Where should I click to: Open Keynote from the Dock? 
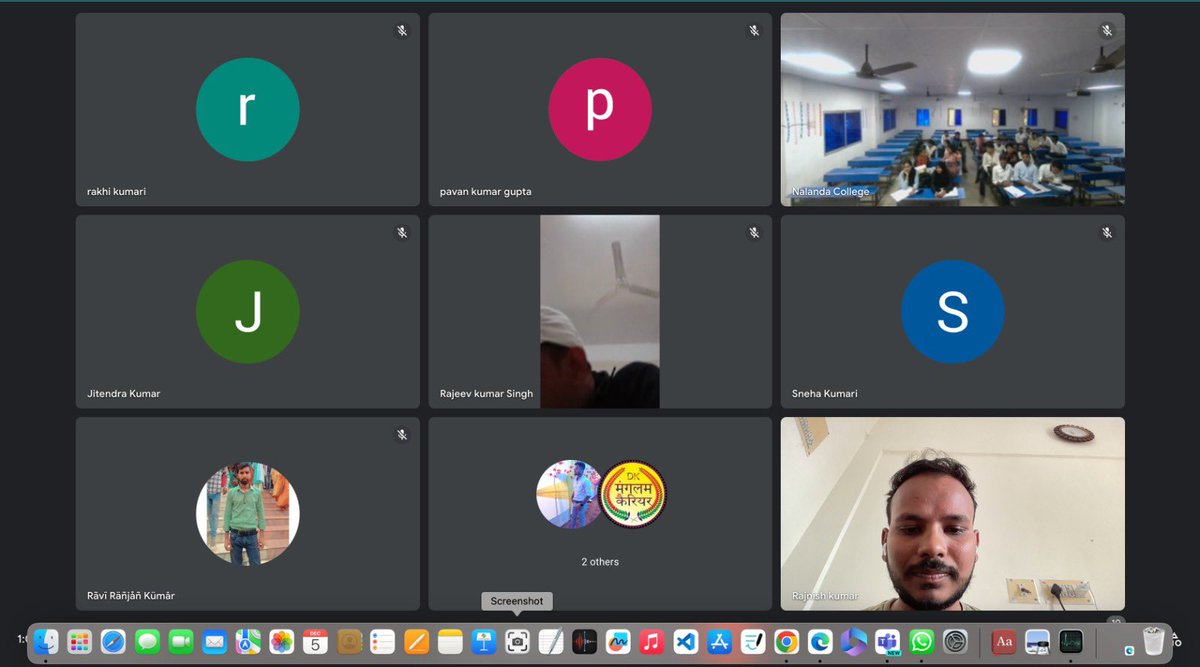(x=484, y=641)
